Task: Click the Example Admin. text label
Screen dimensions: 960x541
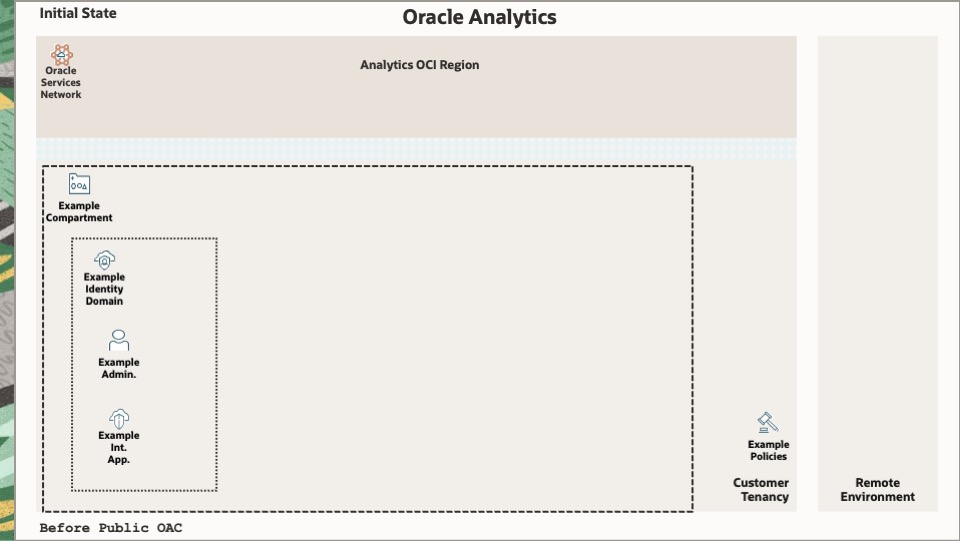Action: pos(119,368)
